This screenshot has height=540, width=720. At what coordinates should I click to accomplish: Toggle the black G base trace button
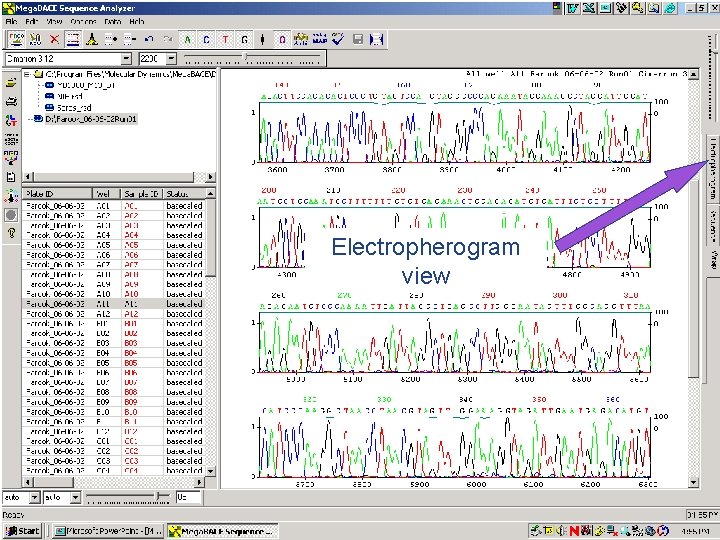(244, 39)
